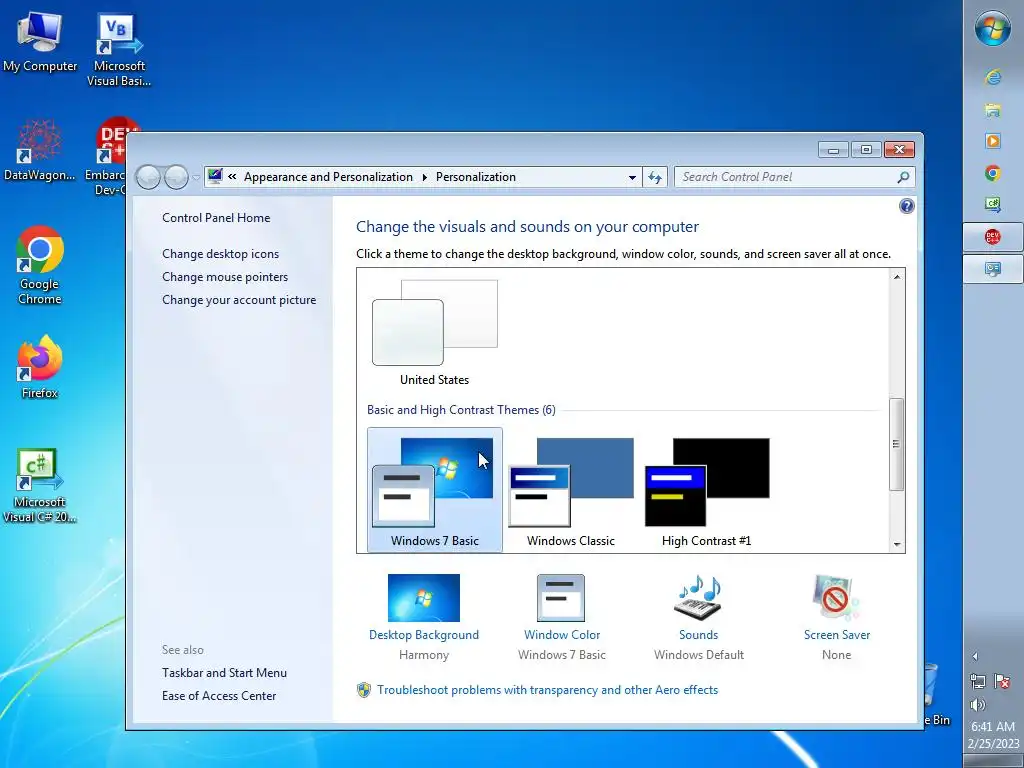The height and width of the screenshot is (768, 1024).
Task: Open the Windows Start orb
Action: point(993,29)
